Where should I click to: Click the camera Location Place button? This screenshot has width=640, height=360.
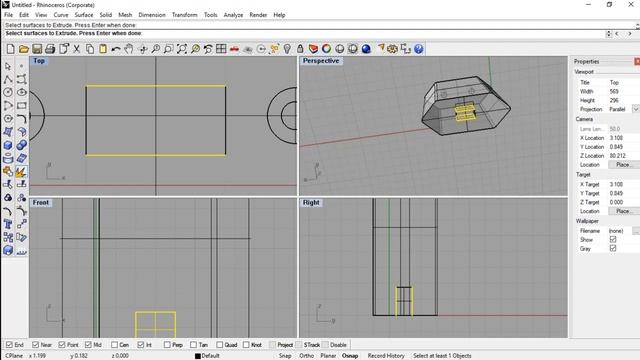pos(624,164)
